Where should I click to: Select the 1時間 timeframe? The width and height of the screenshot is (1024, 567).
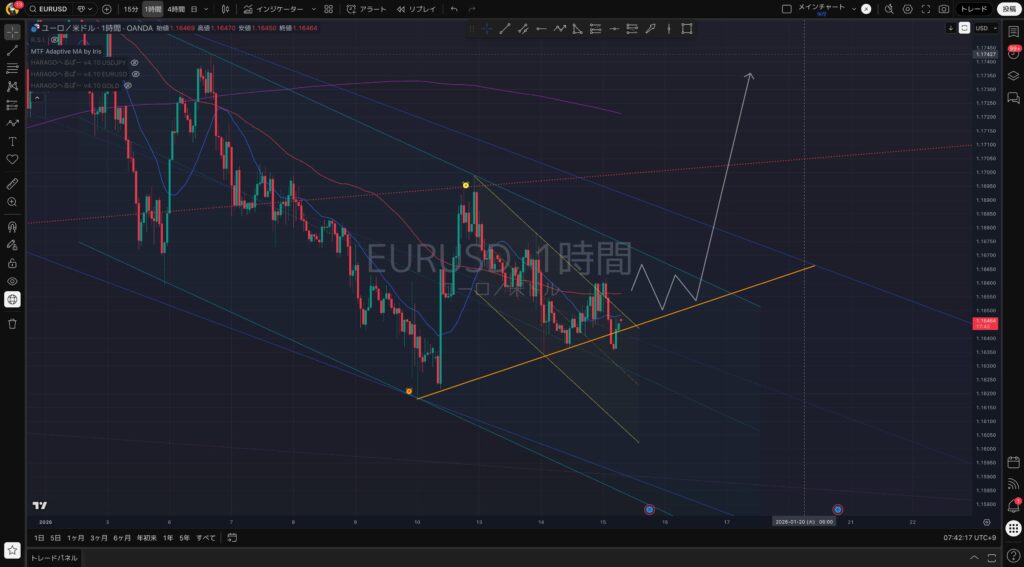152,9
